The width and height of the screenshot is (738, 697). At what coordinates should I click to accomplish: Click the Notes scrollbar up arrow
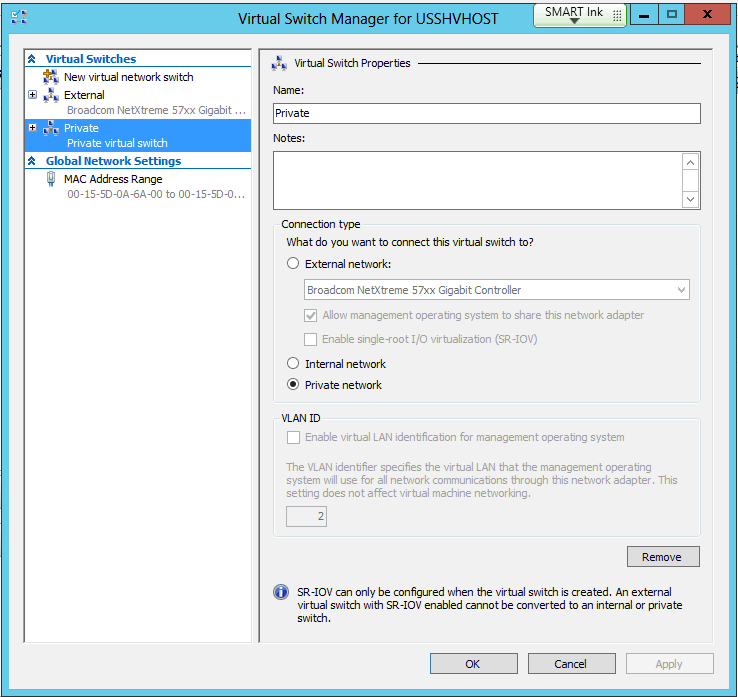point(690,162)
